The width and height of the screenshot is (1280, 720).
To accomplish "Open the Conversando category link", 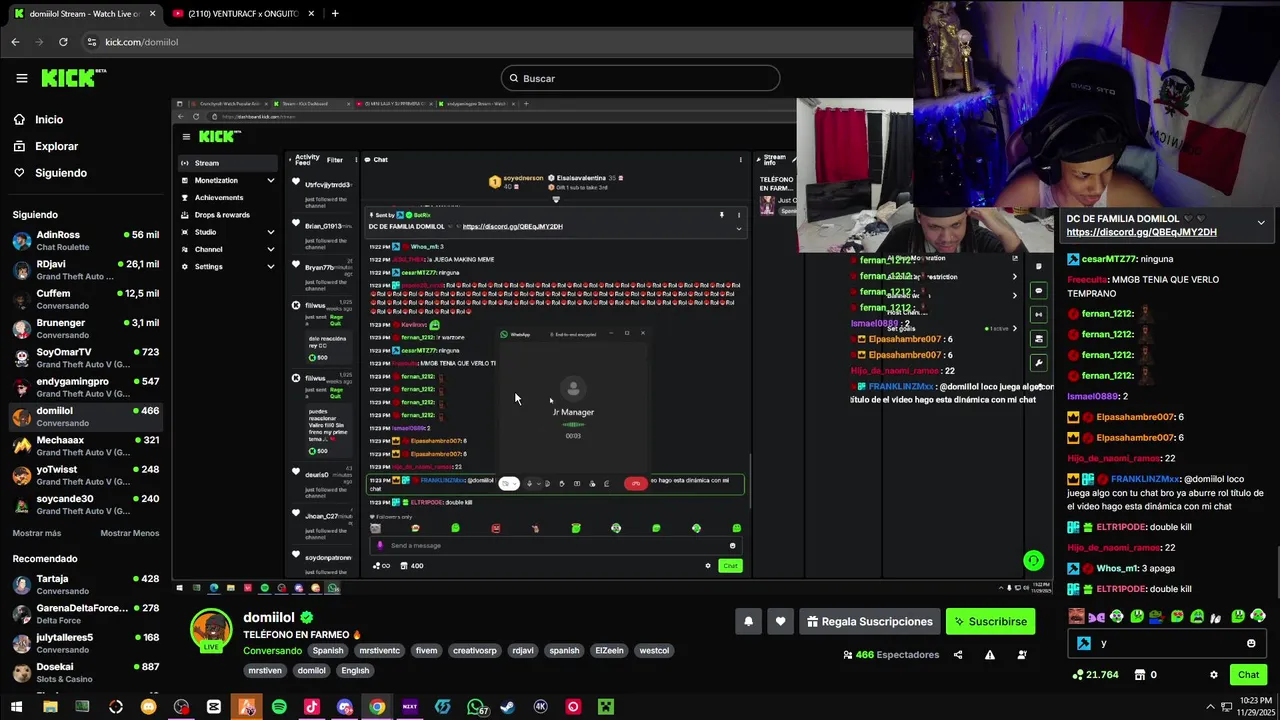I will pos(272,651).
